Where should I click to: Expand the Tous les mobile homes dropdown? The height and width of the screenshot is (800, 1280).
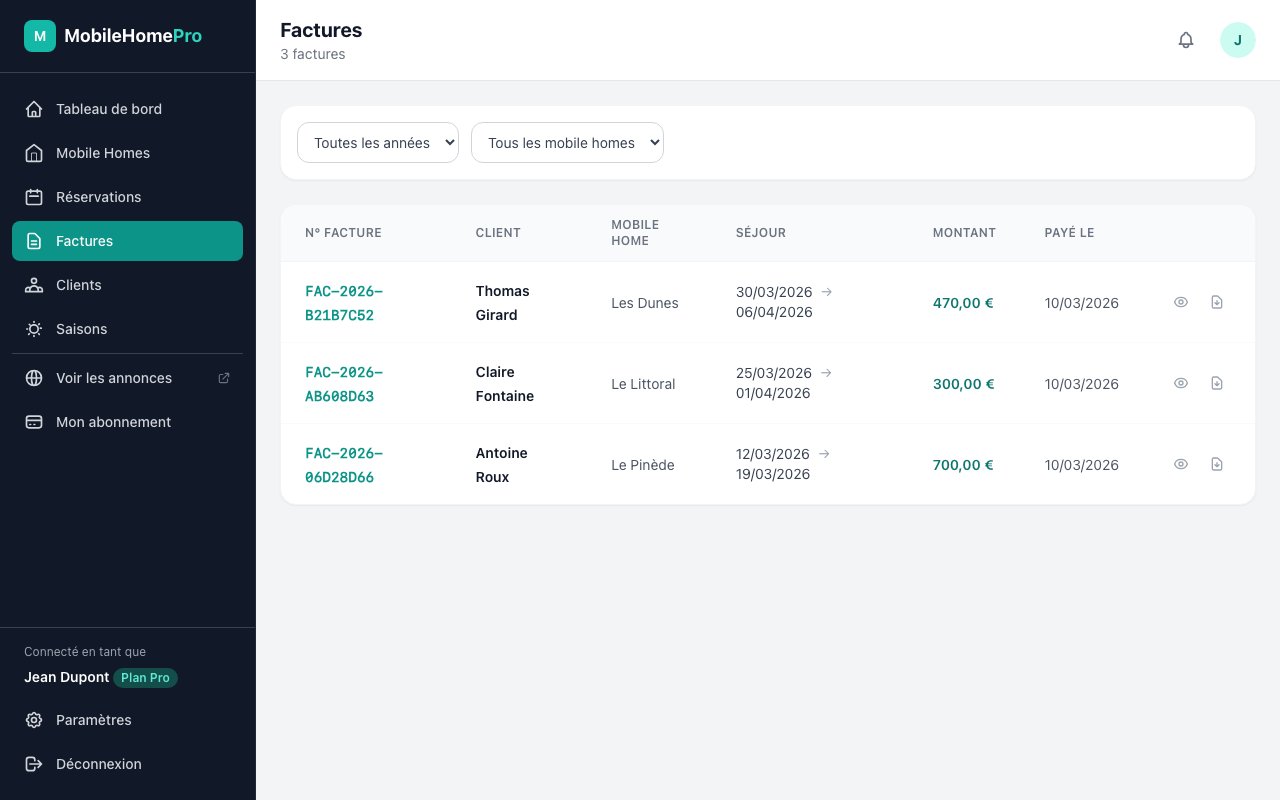pyautogui.click(x=567, y=143)
